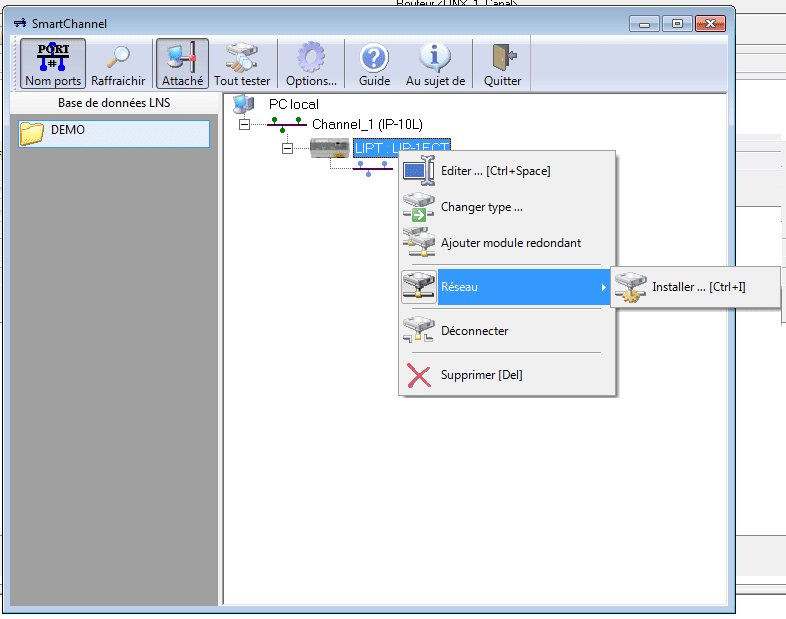Select the PC local tree node

click(293, 104)
